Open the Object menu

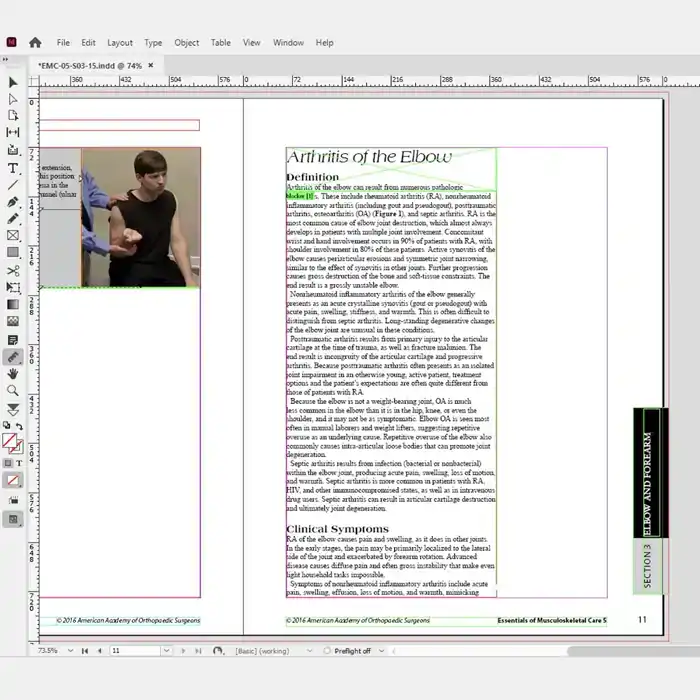tap(187, 42)
